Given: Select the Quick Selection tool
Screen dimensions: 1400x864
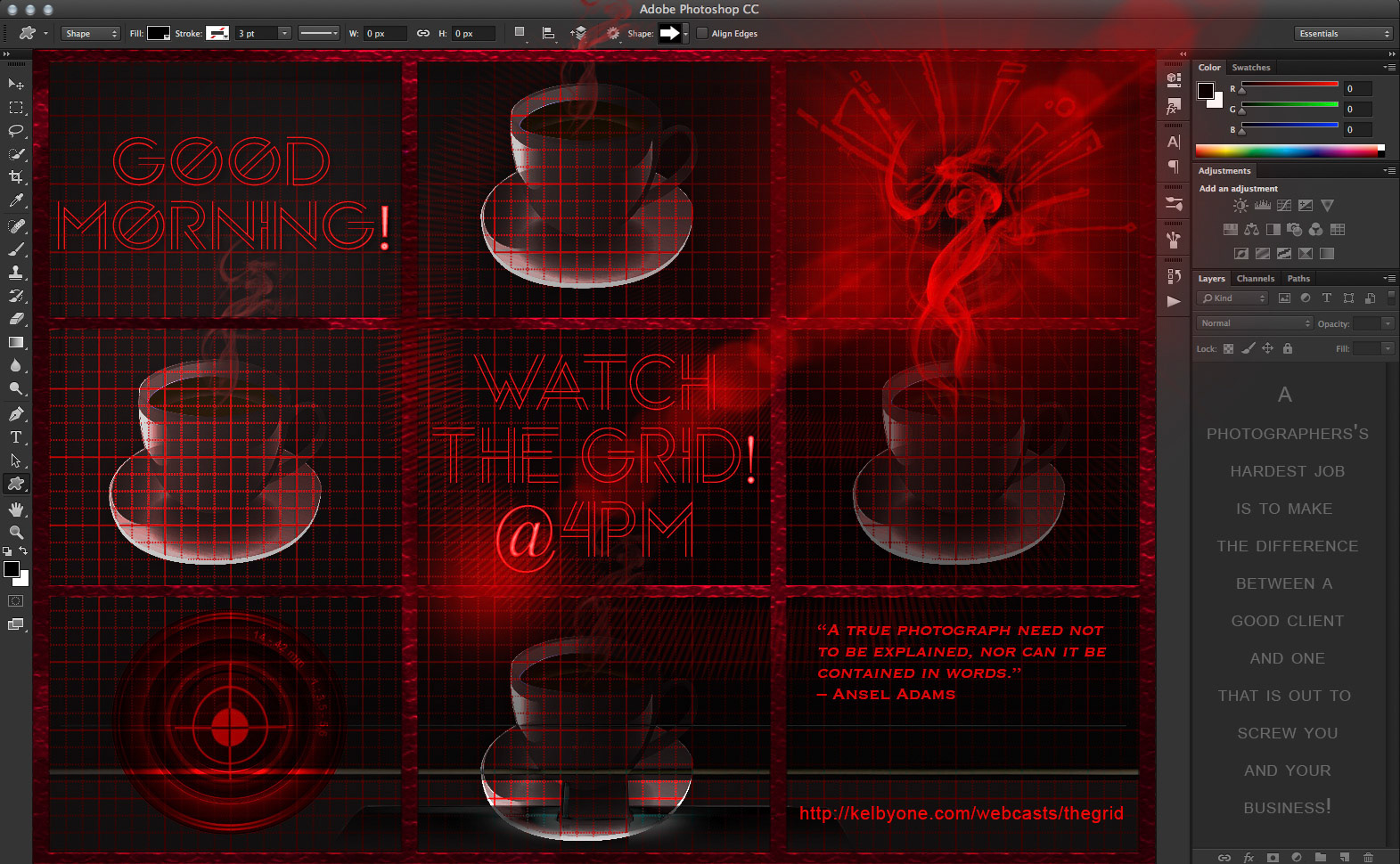Looking at the screenshot, I should 16,154.
